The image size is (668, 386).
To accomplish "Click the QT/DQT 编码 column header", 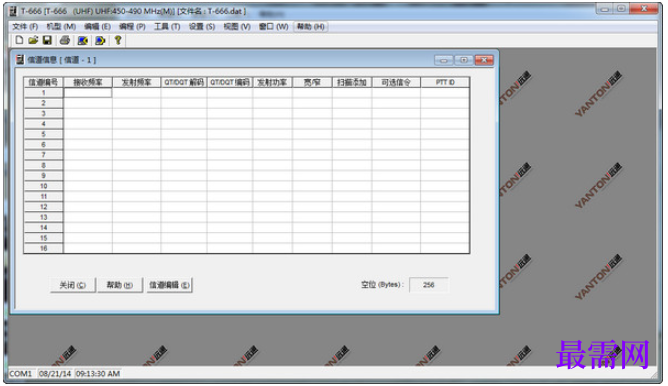I will point(230,82).
